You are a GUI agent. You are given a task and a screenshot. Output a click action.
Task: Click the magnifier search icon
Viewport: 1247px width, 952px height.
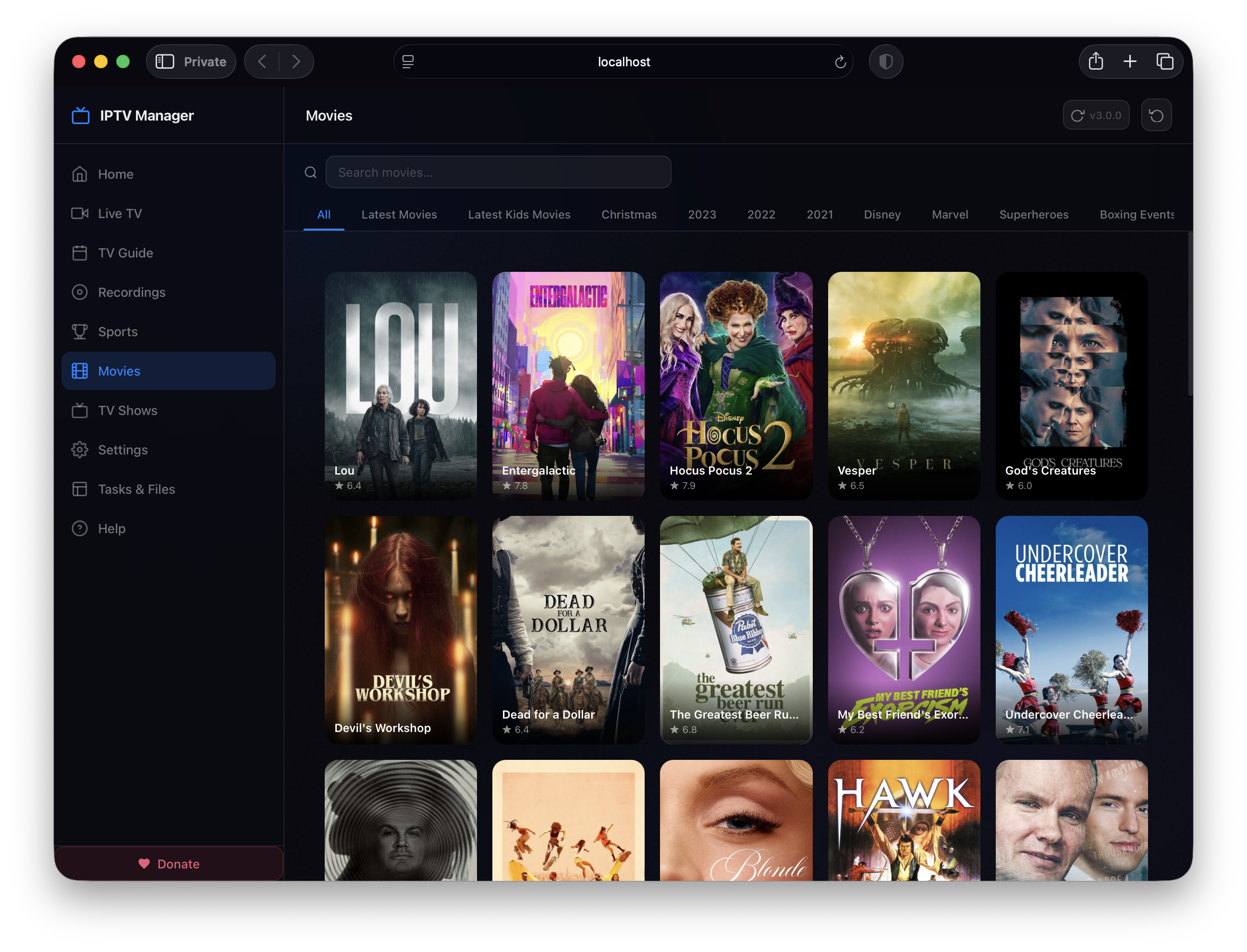click(310, 172)
